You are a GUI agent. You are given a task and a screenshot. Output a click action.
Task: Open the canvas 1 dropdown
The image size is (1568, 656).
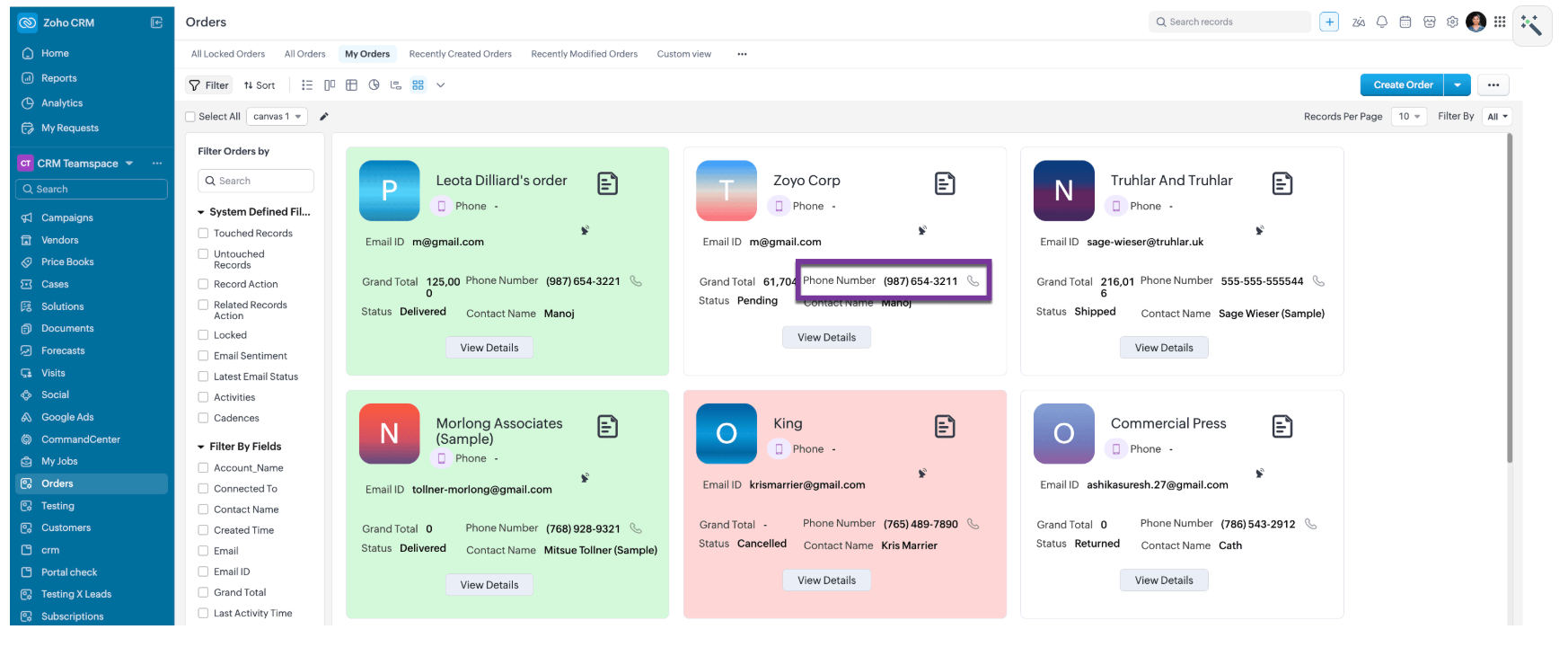(277, 117)
